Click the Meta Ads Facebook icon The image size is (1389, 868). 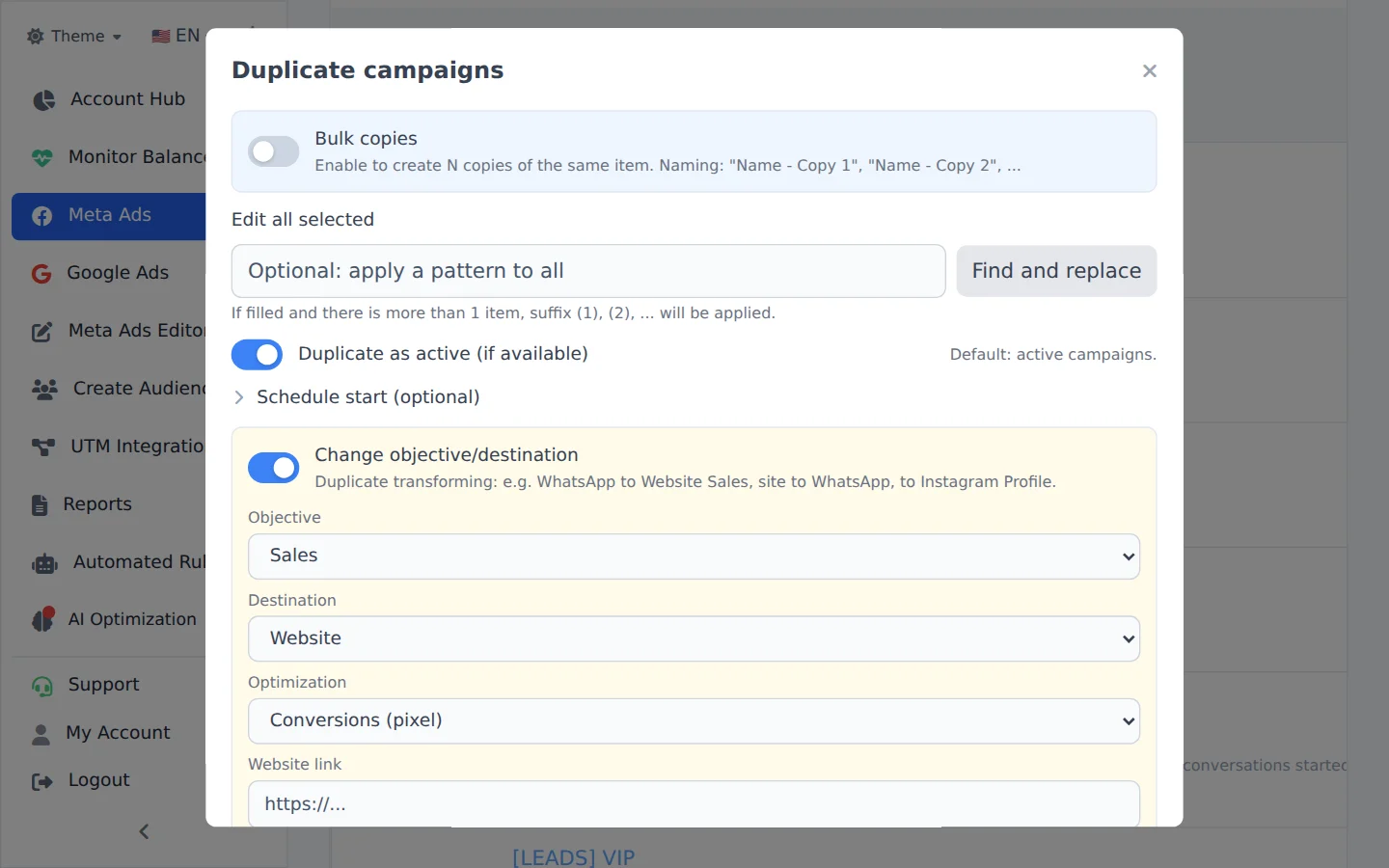coord(42,216)
